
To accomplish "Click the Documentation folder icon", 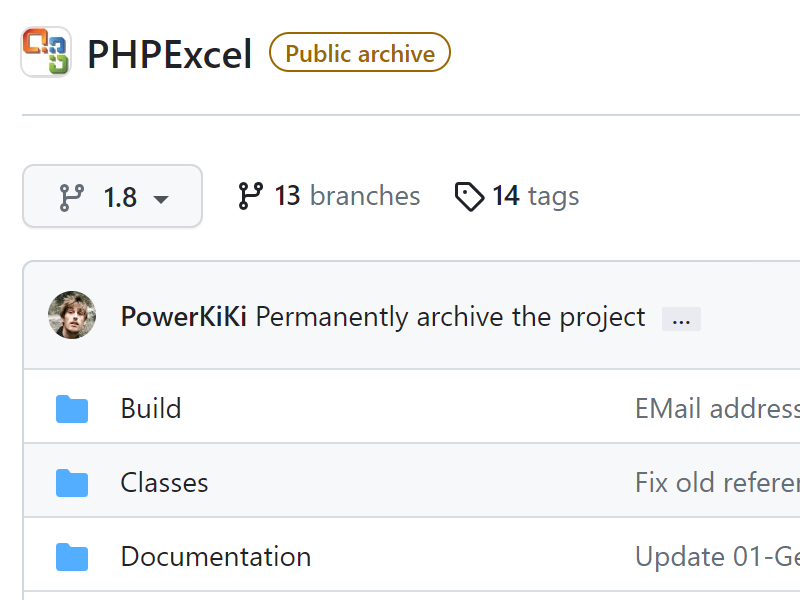I will click(72, 557).
